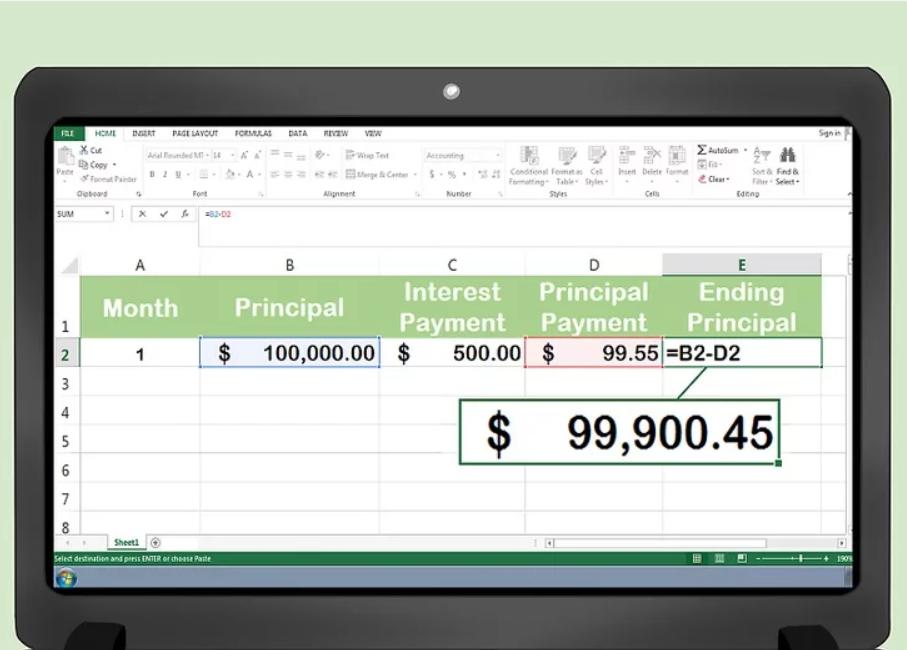This screenshot has width=907, height=650.
Task: Toggle Wrap Text on the cell
Action: 366,156
